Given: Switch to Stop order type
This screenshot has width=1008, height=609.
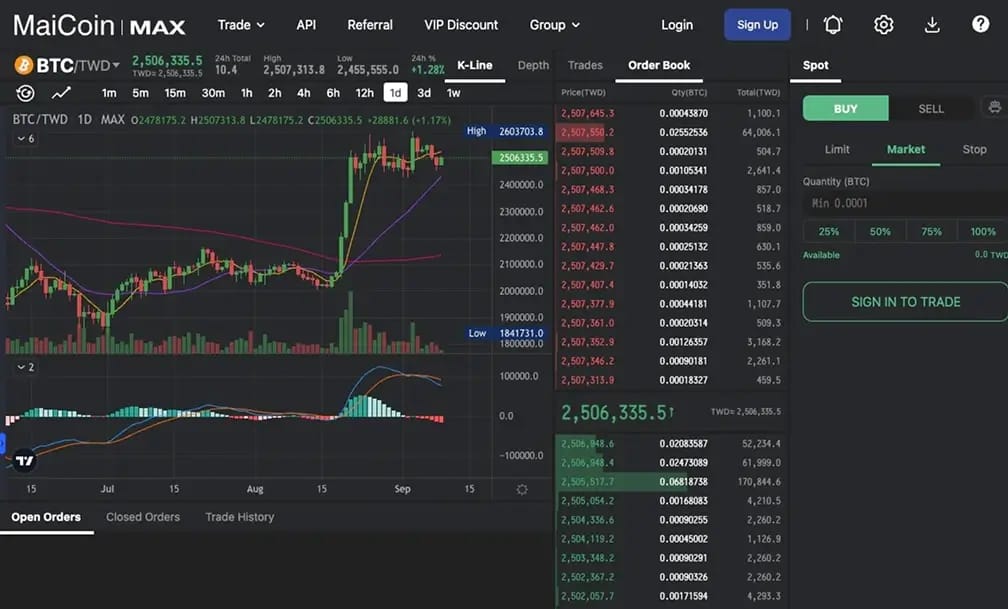Looking at the screenshot, I should (x=974, y=149).
